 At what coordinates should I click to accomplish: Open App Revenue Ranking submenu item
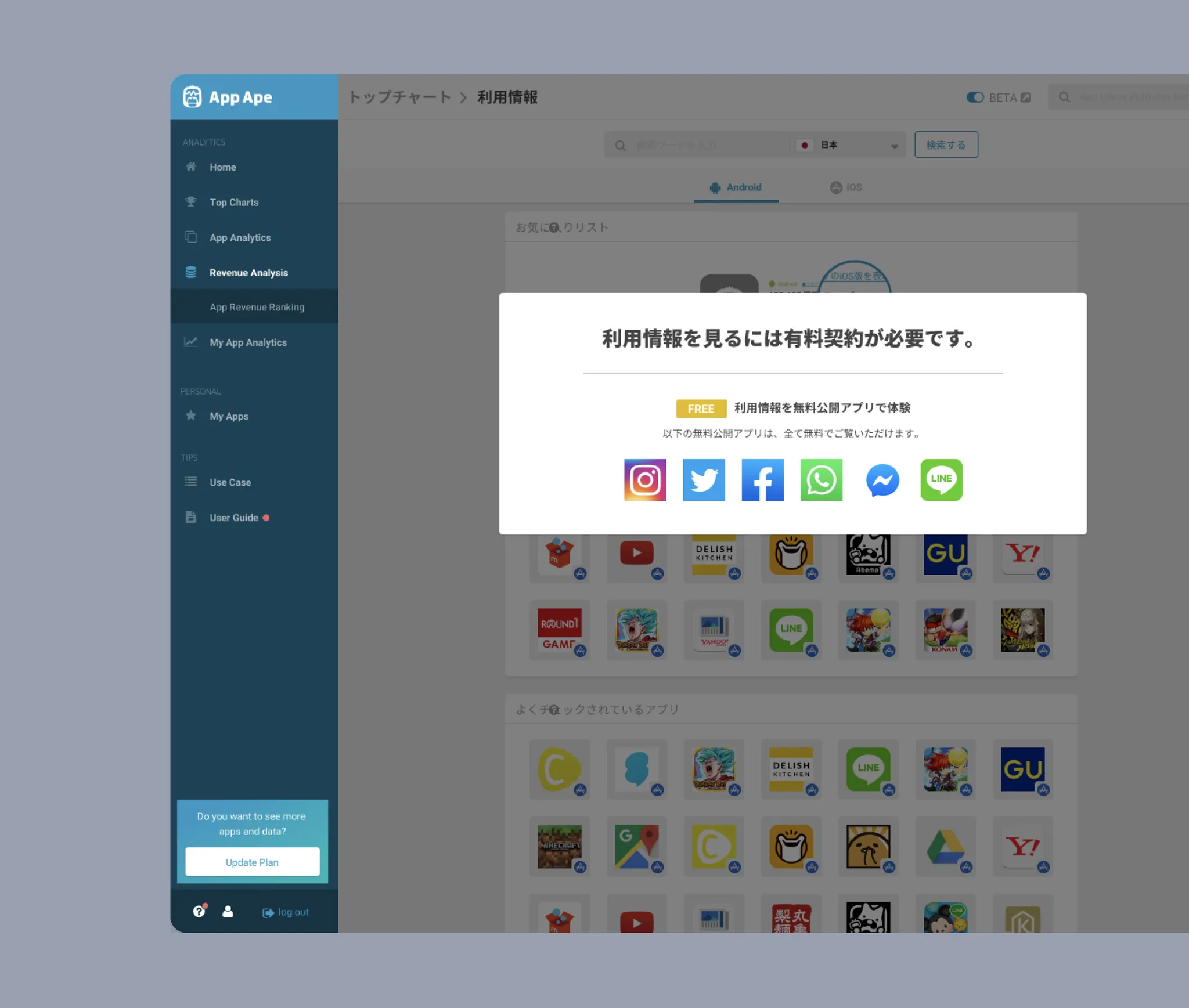click(x=257, y=307)
